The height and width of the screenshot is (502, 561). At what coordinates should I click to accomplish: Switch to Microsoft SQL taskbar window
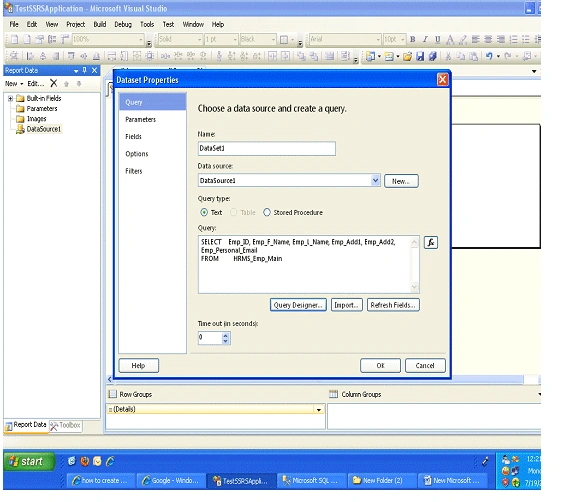[311, 481]
